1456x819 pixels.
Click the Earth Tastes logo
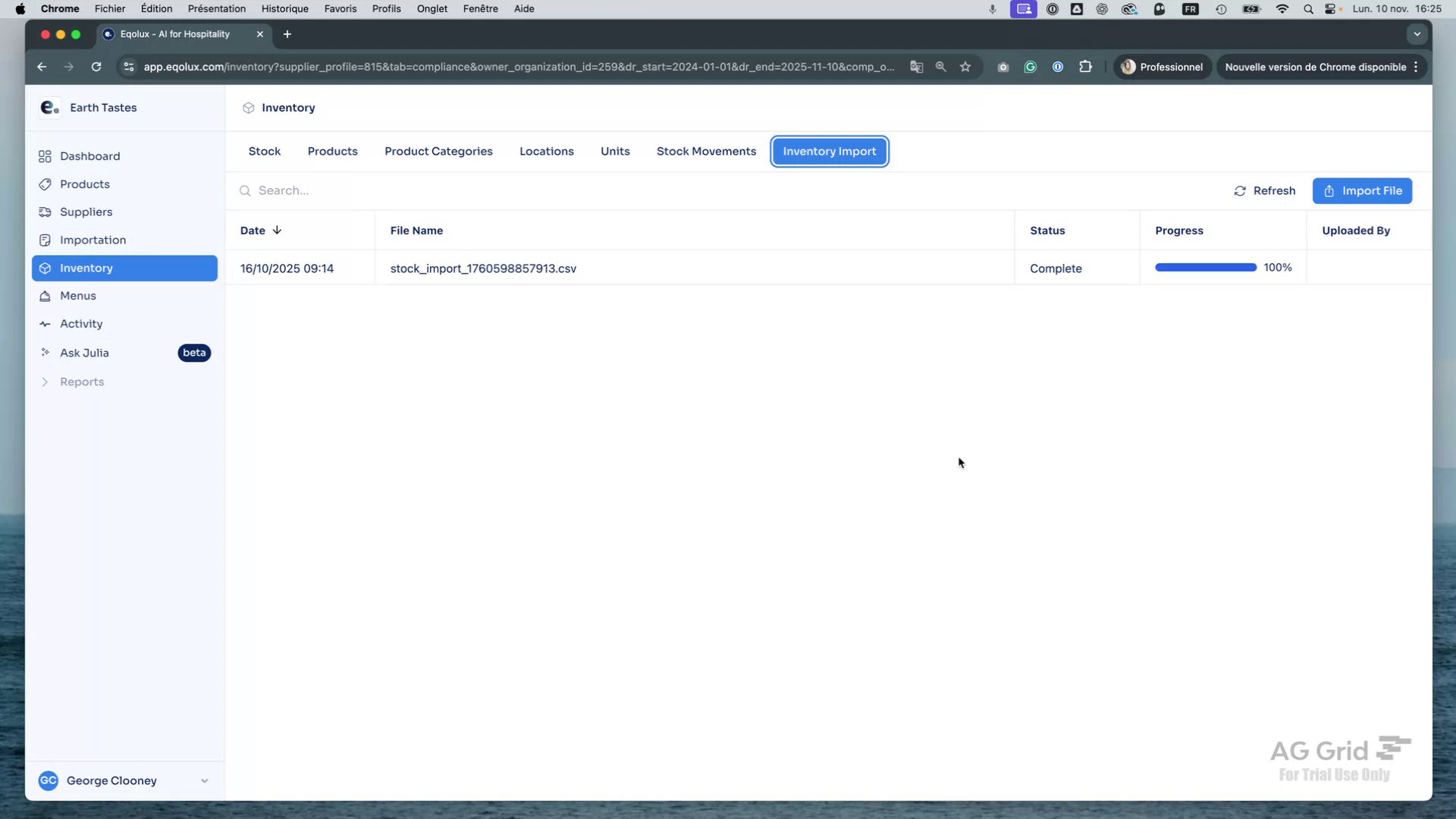pos(49,107)
